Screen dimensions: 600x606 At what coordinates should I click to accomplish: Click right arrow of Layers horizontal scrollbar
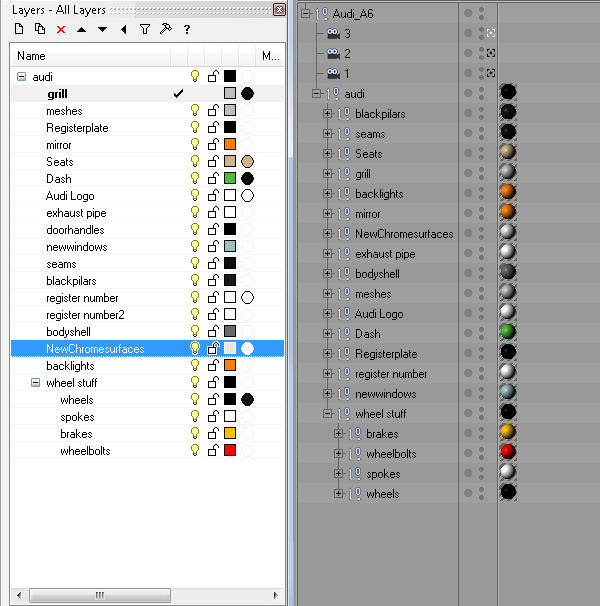[276, 595]
